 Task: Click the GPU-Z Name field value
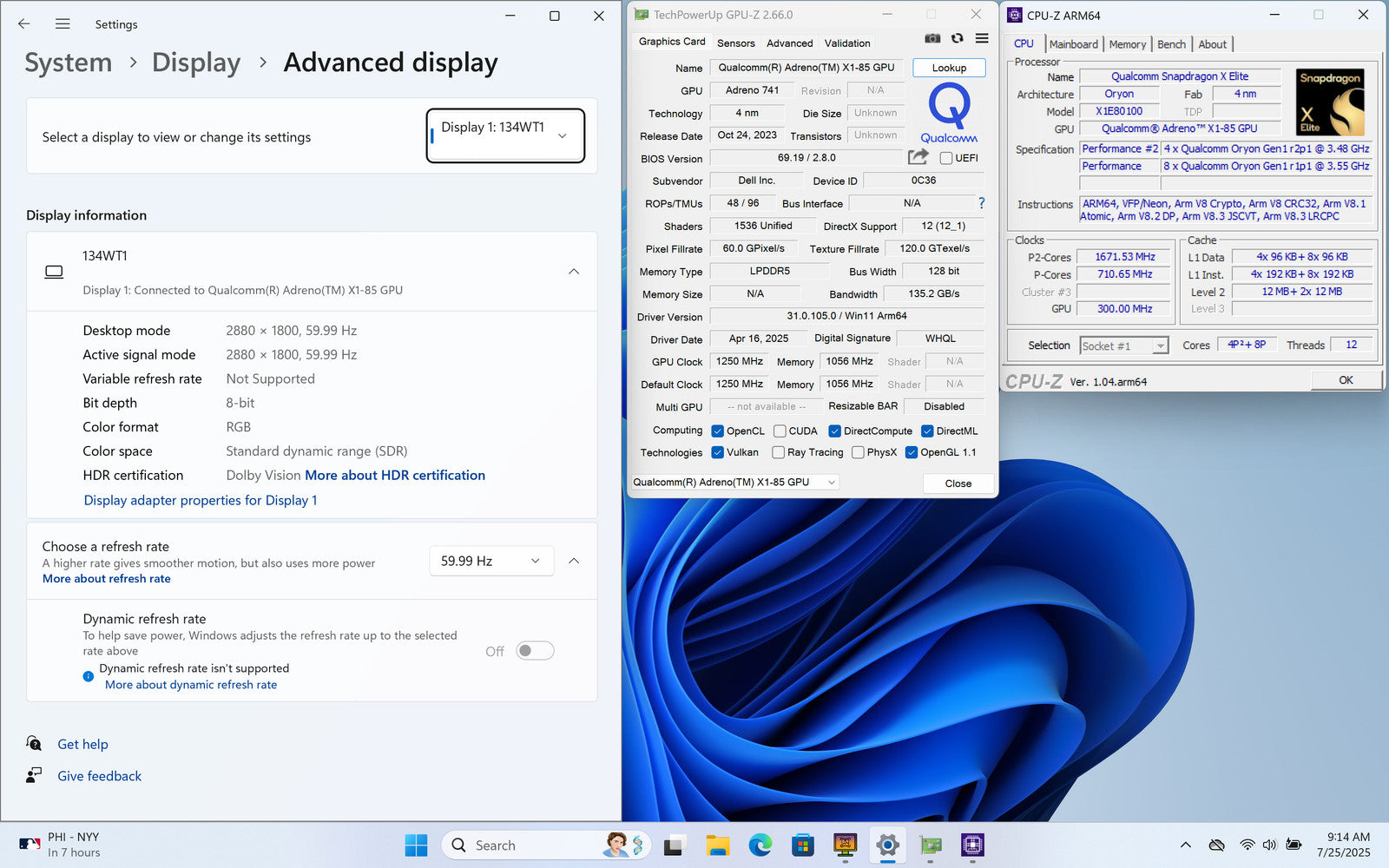tap(806, 68)
